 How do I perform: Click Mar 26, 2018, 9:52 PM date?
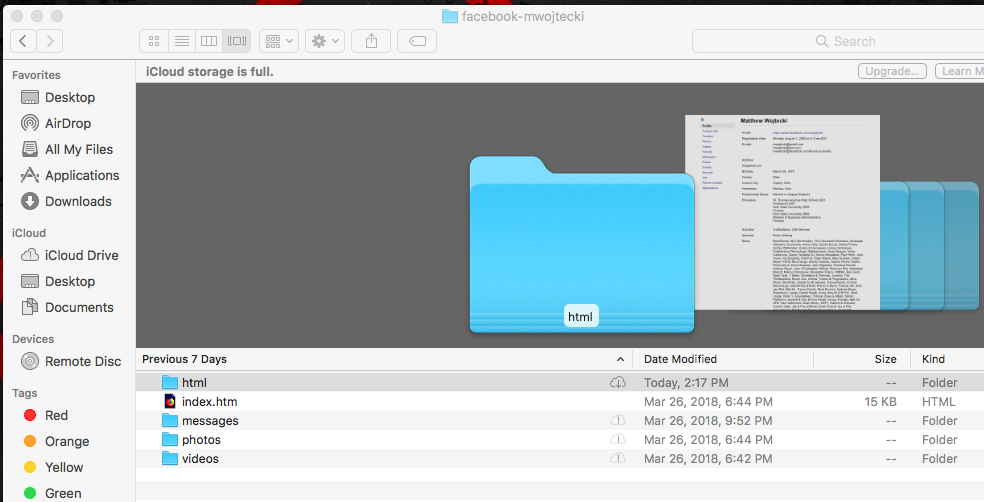tap(708, 420)
